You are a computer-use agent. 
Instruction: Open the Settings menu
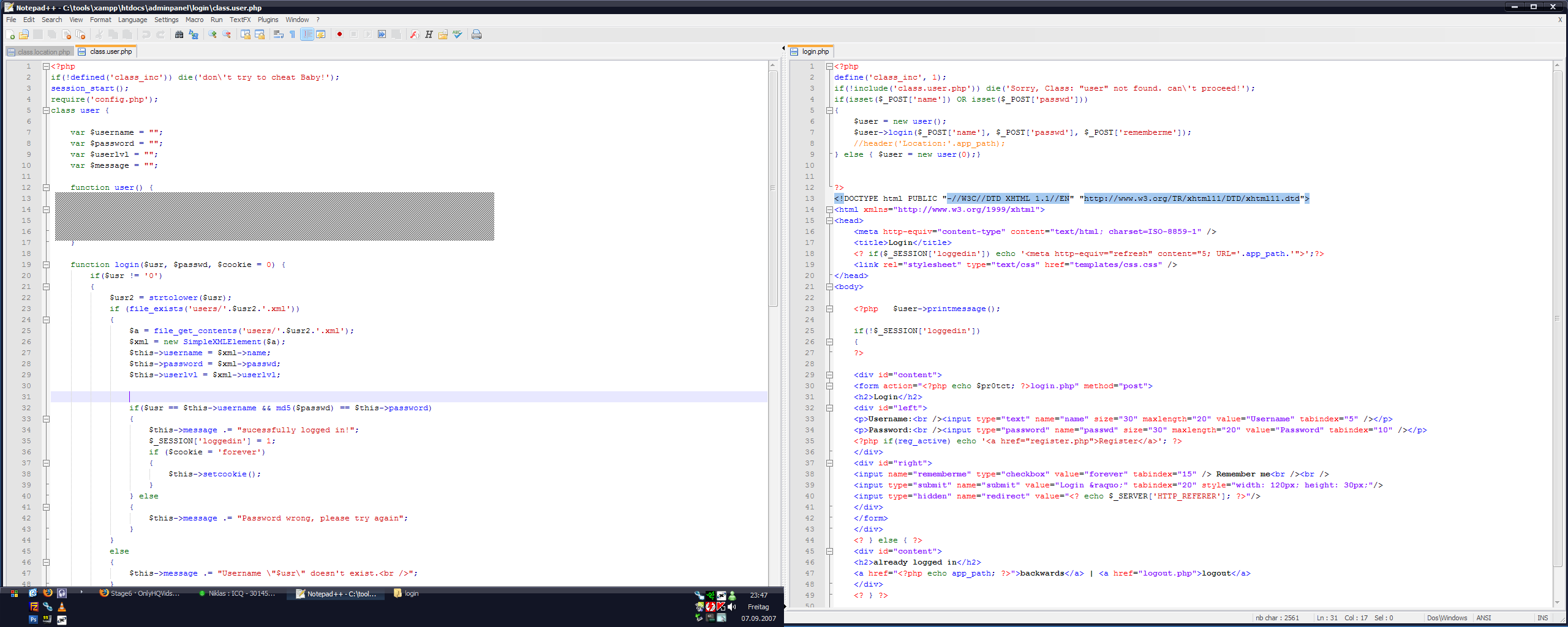166,20
